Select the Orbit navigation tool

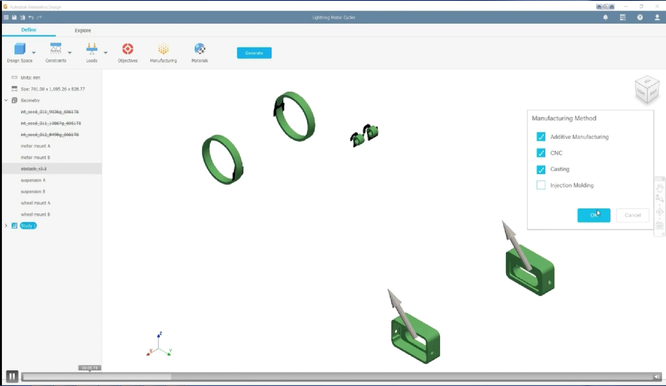(x=660, y=211)
